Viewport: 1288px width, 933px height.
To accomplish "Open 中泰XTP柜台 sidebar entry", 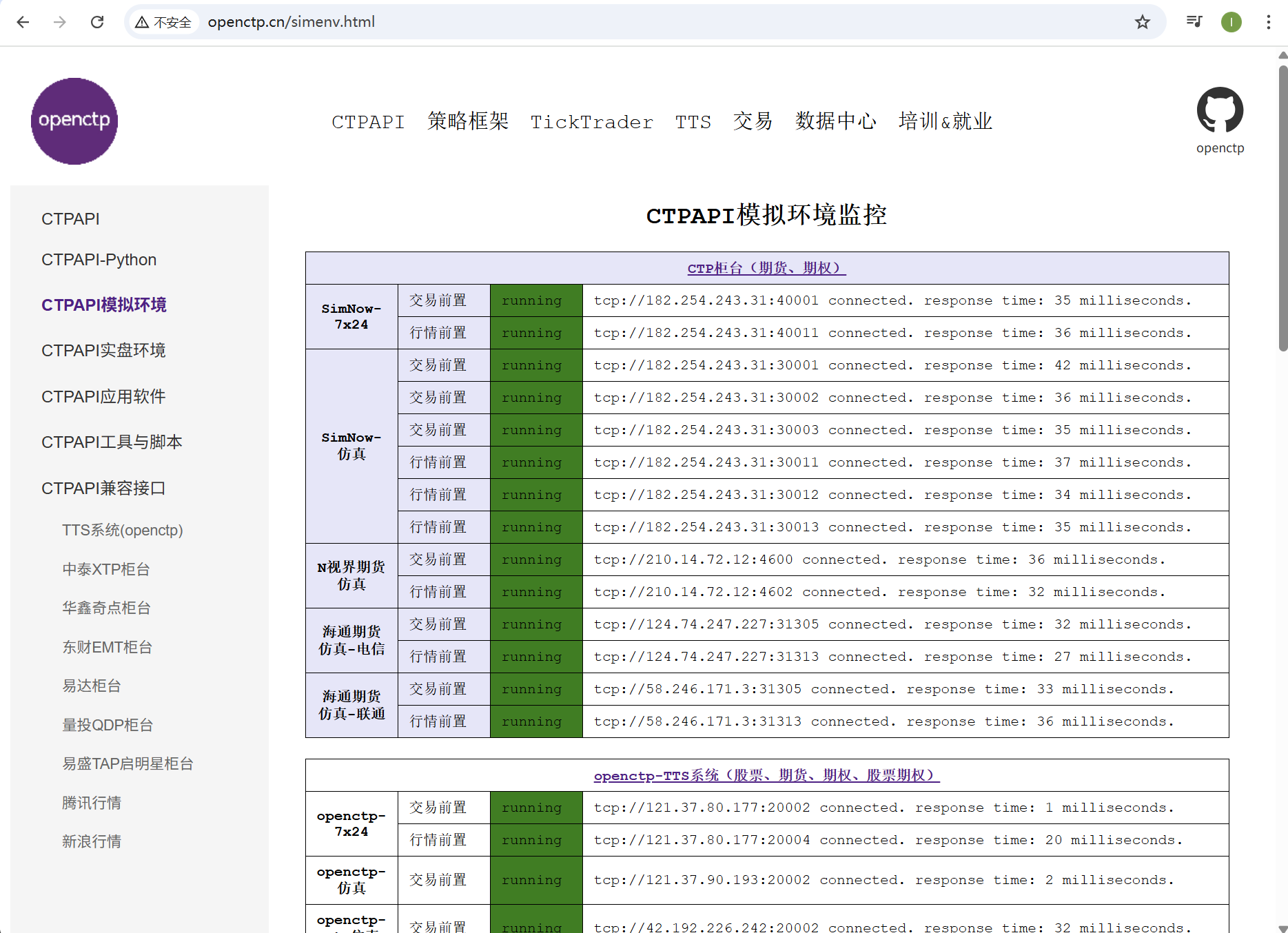I will click(106, 570).
